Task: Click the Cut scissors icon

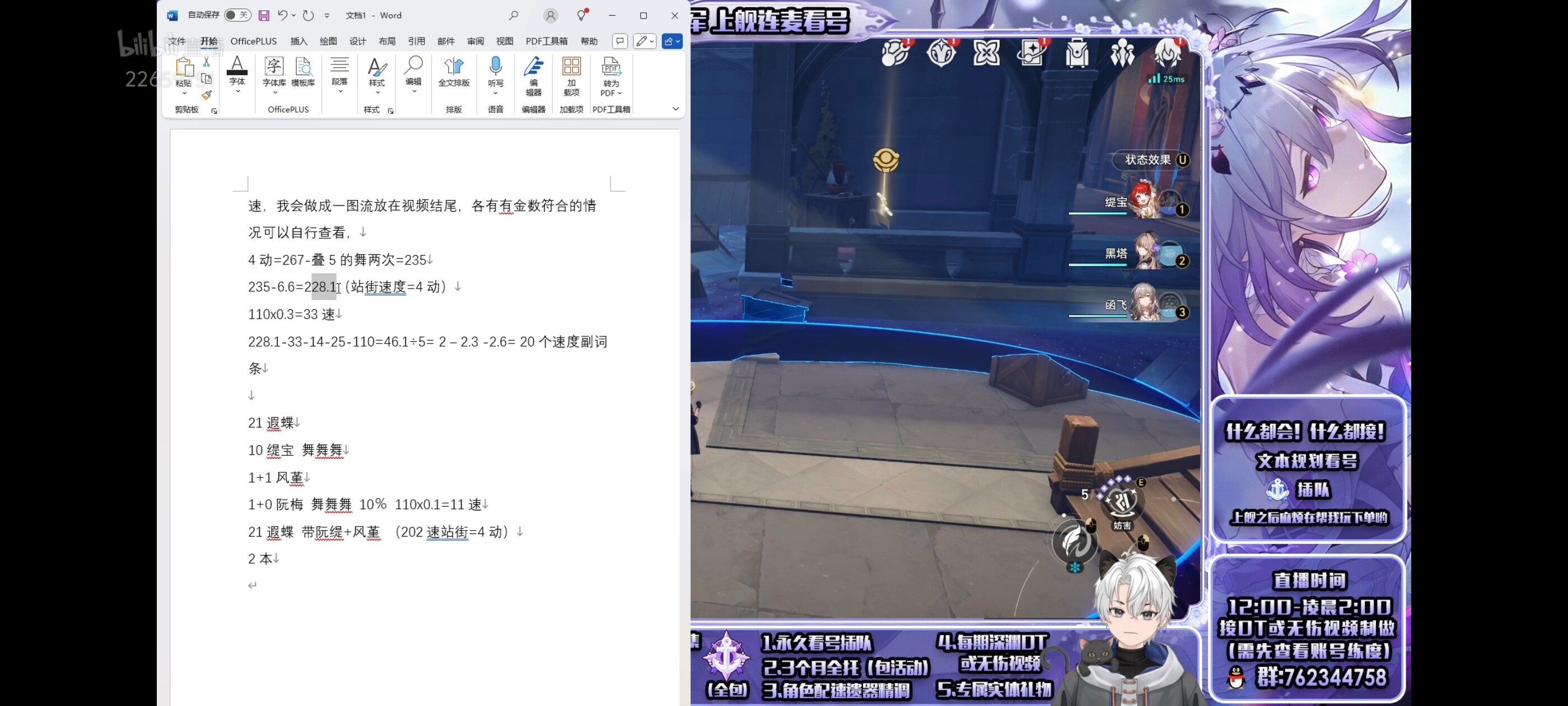Action: coord(206,62)
